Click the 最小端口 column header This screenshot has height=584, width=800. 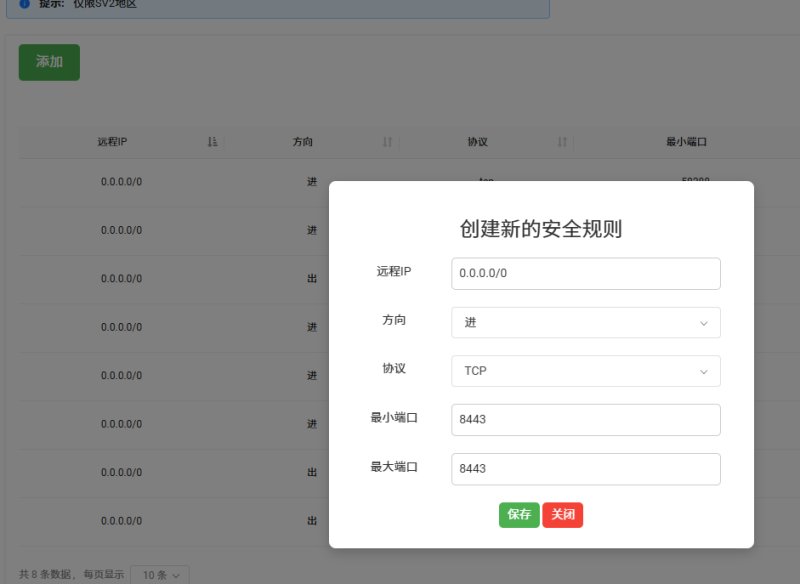(686, 142)
